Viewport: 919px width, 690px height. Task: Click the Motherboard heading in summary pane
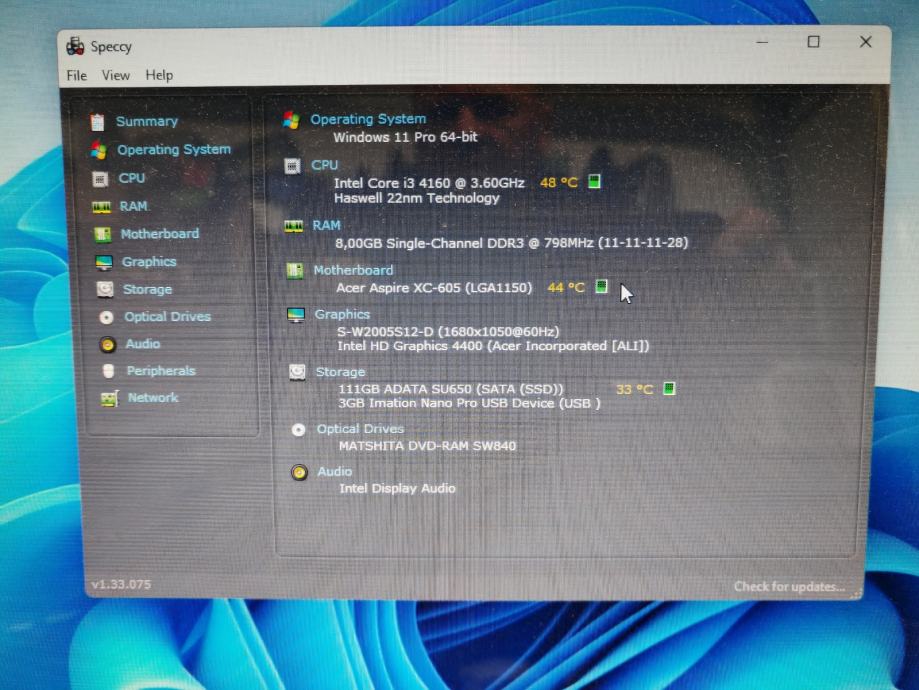click(x=353, y=270)
